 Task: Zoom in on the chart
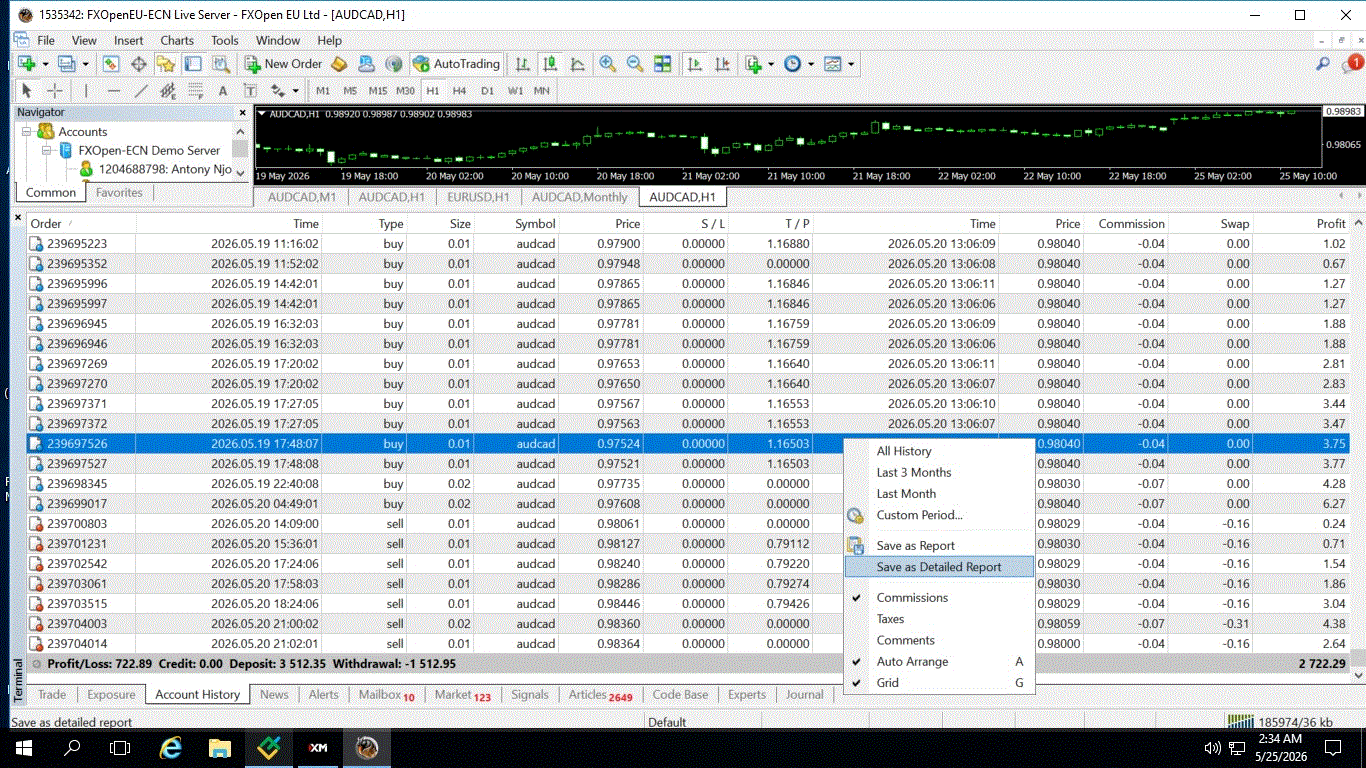click(607, 64)
